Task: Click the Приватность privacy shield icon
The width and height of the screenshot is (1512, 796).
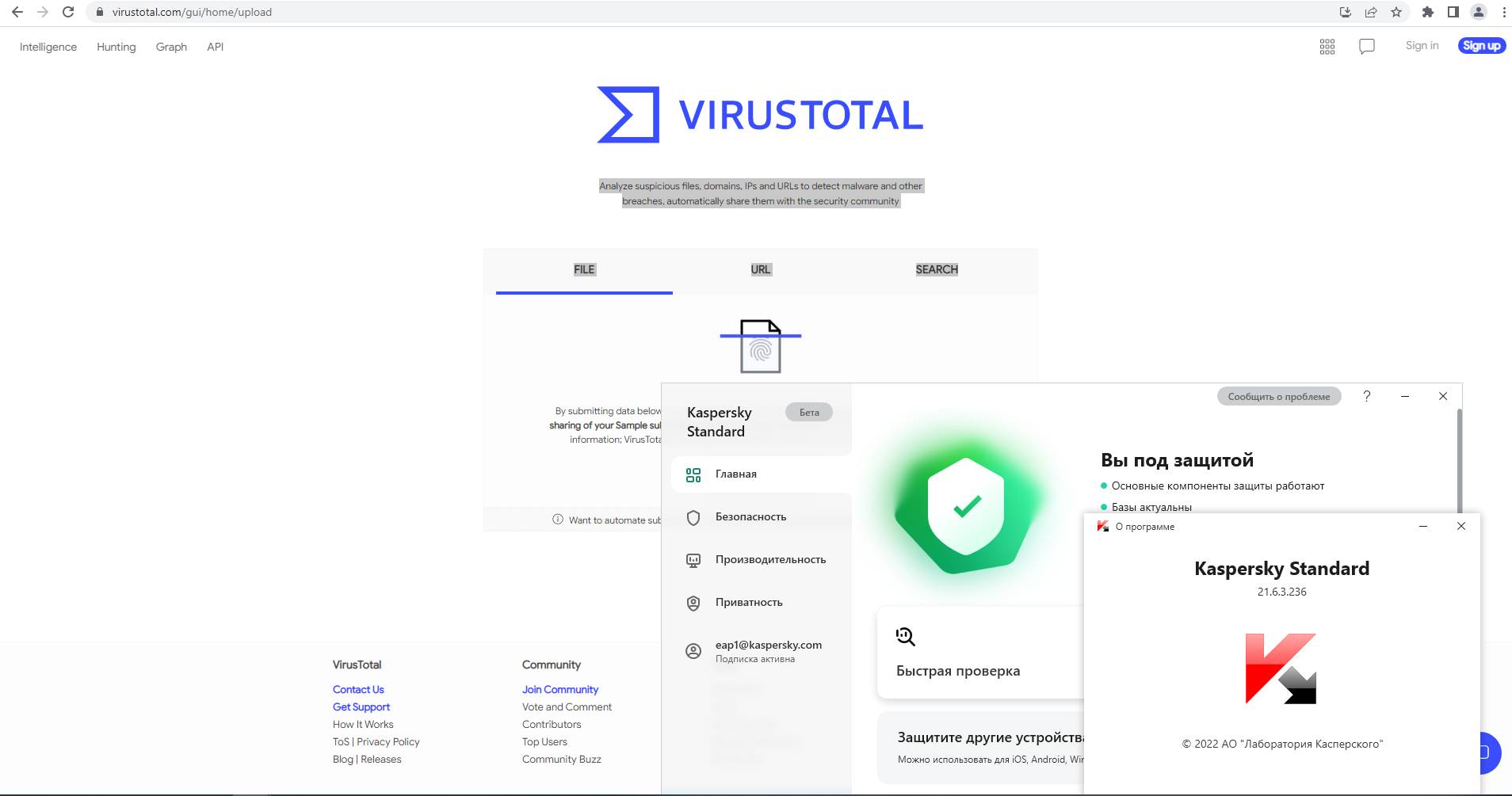Action: click(x=693, y=603)
